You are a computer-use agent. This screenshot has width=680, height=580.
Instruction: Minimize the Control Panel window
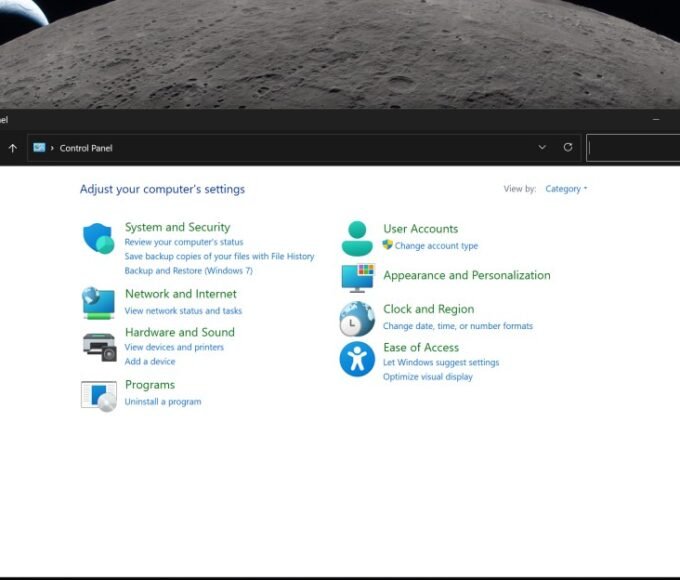(656, 119)
